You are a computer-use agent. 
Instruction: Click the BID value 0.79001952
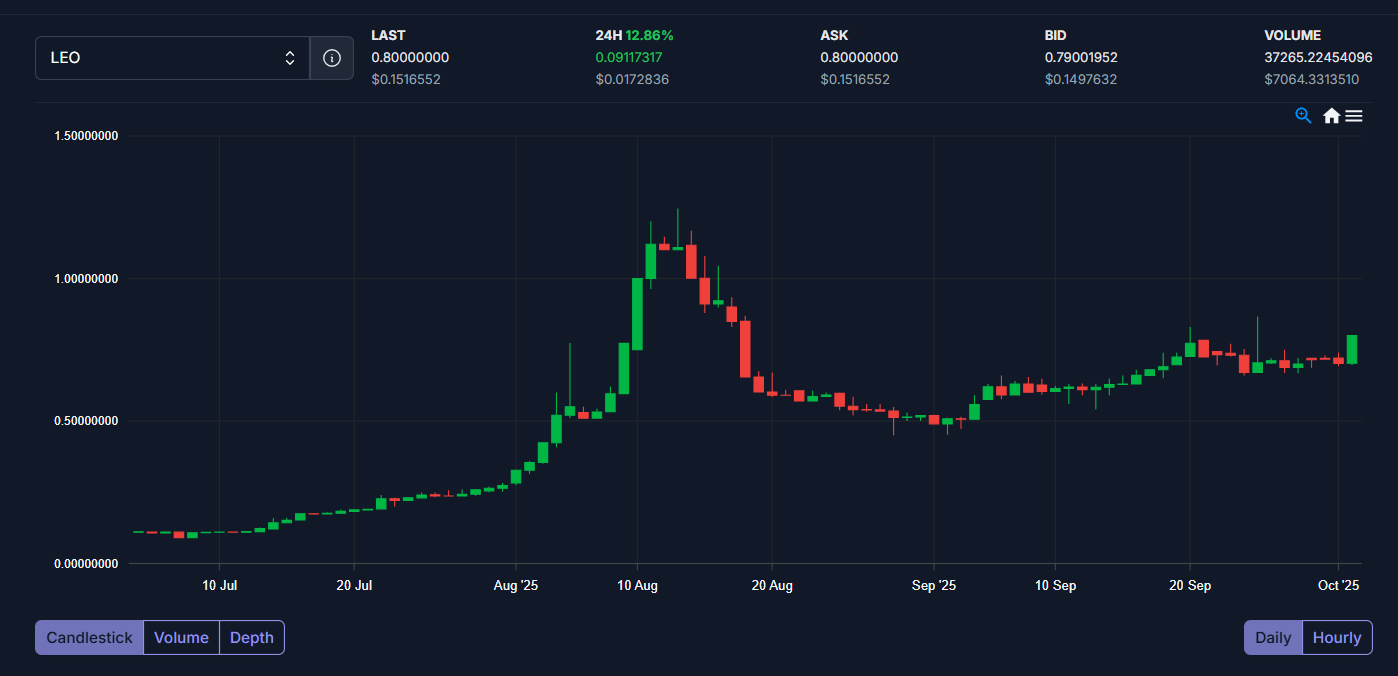coord(1081,57)
